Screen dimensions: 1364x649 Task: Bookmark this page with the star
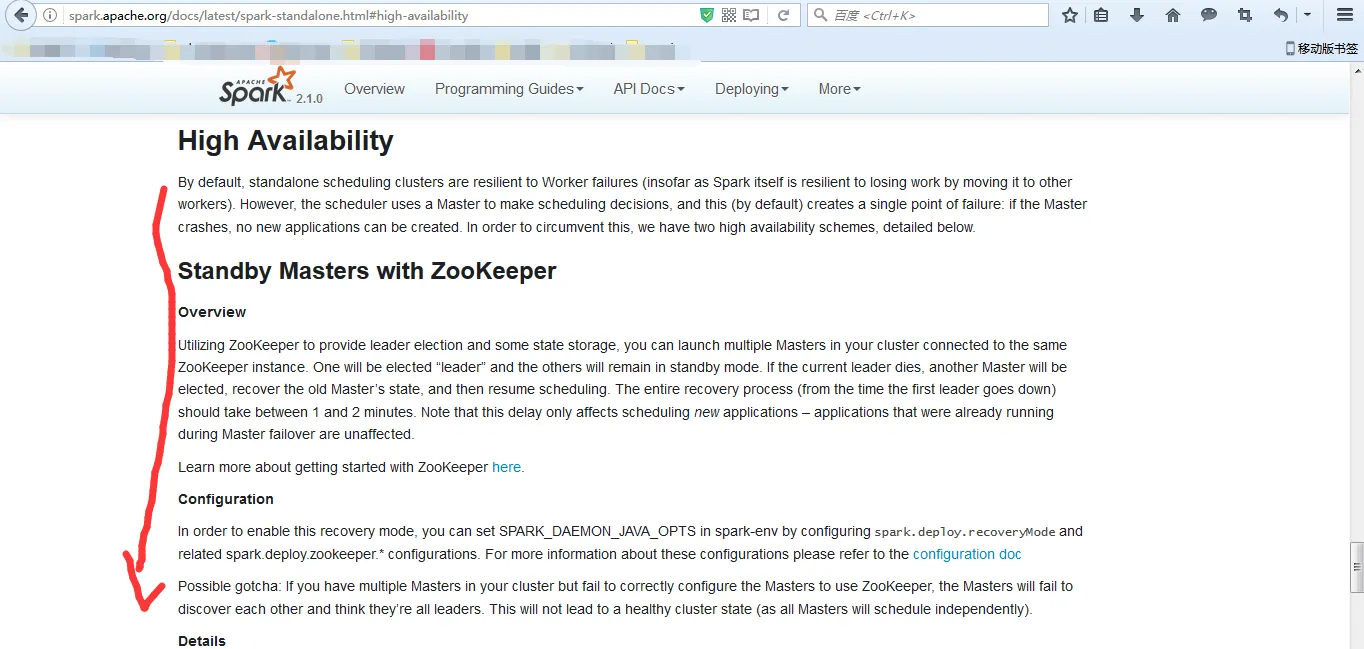click(1070, 15)
